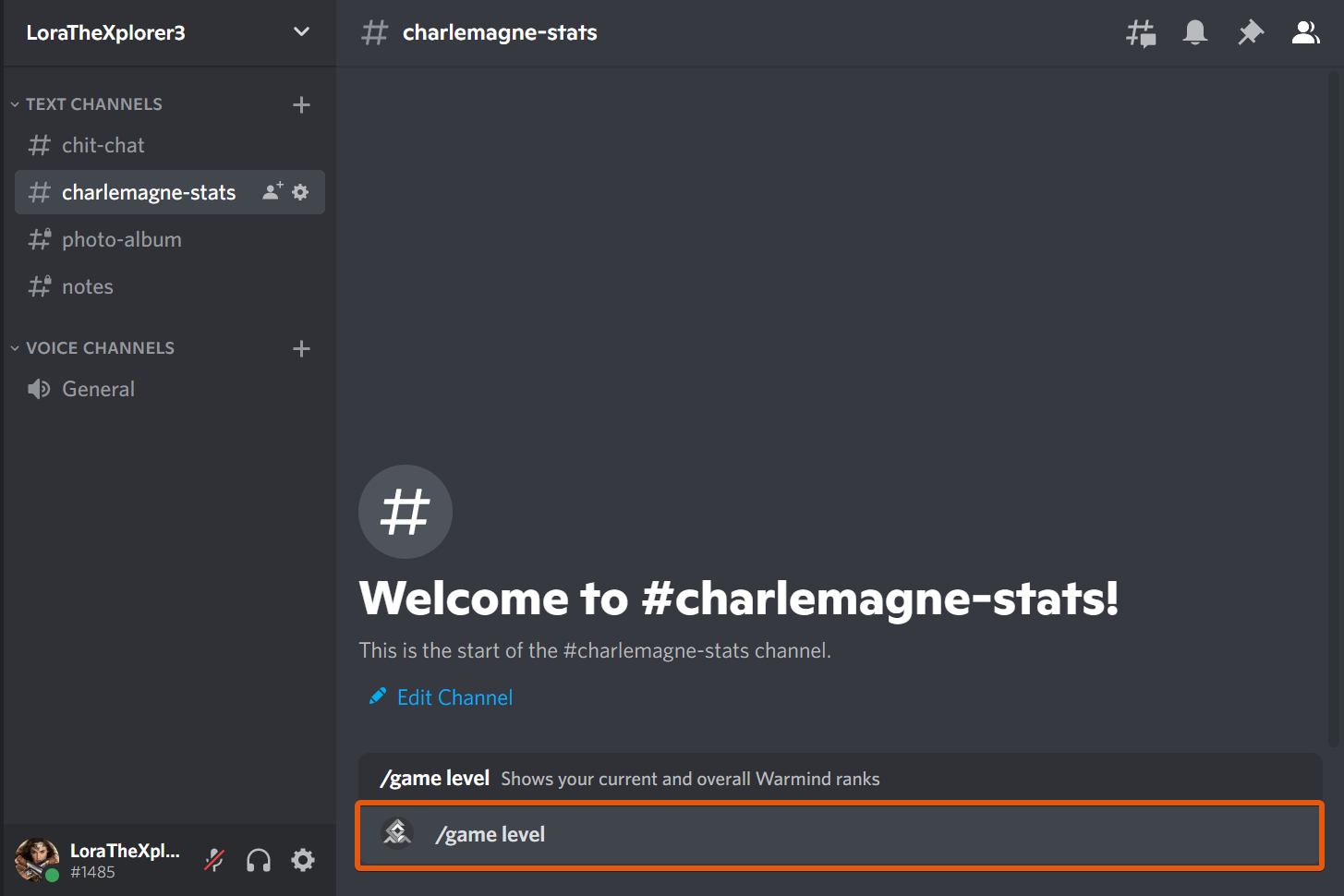
Task: Click the large hashtag channel icon
Action: [x=406, y=512]
